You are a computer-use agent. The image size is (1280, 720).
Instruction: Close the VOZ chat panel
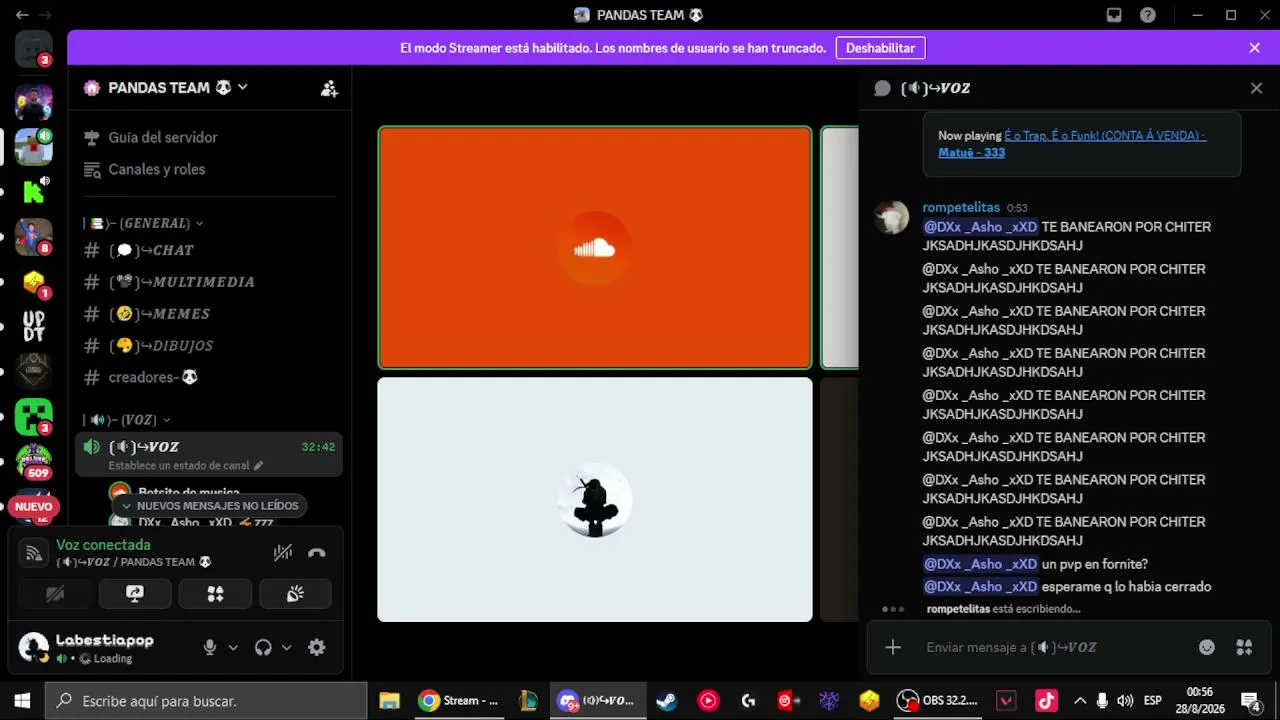tap(1257, 88)
